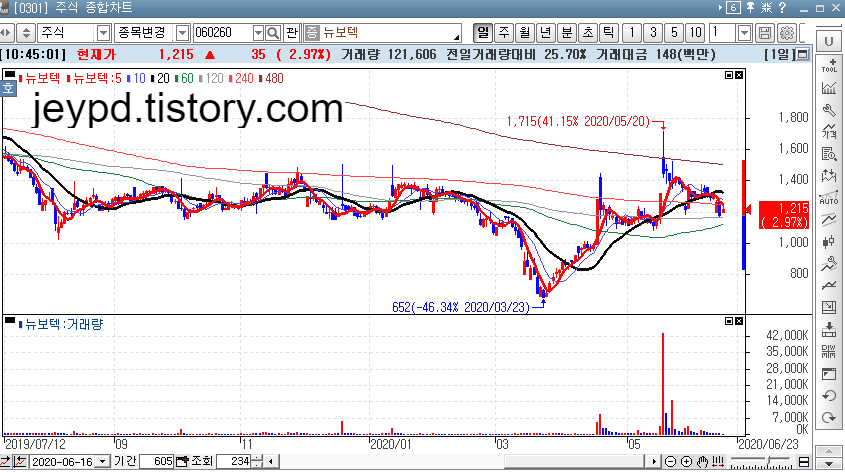Click the redo arrow icon in sidebar

point(829,418)
